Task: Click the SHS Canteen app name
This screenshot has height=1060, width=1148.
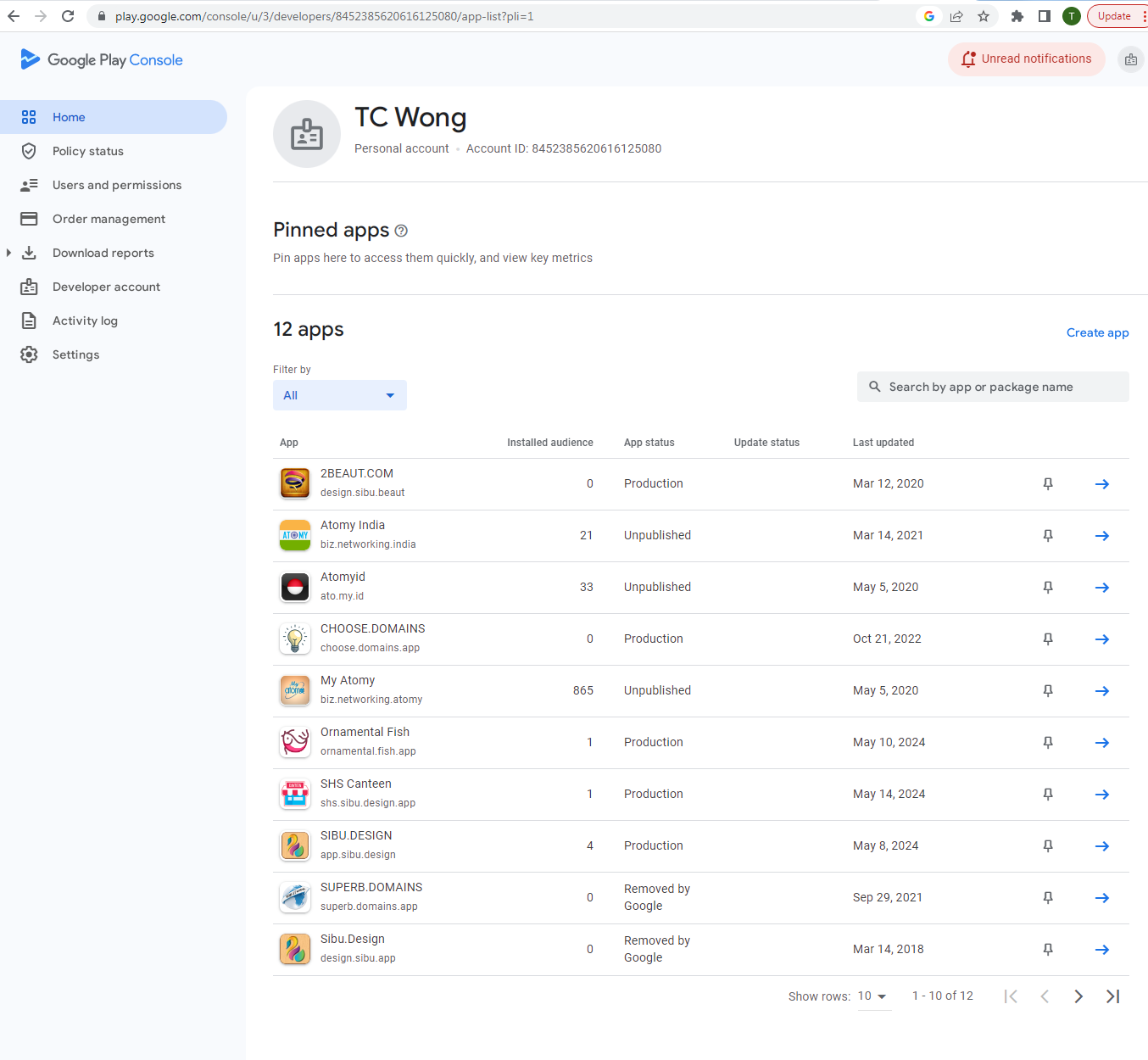Action: click(x=356, y=784)
